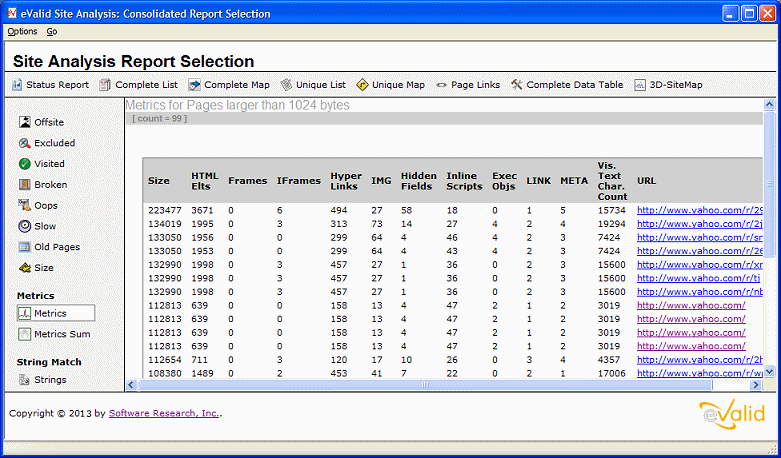The width and height of the screenshot is (781, 458).
Task: Click the size value 112654
Action: coord(165,359)
